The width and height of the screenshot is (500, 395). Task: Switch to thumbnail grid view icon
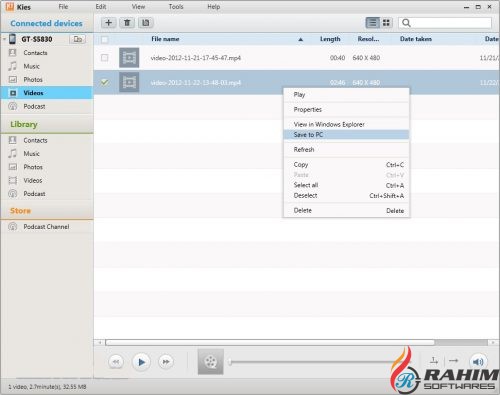point(386,23)
